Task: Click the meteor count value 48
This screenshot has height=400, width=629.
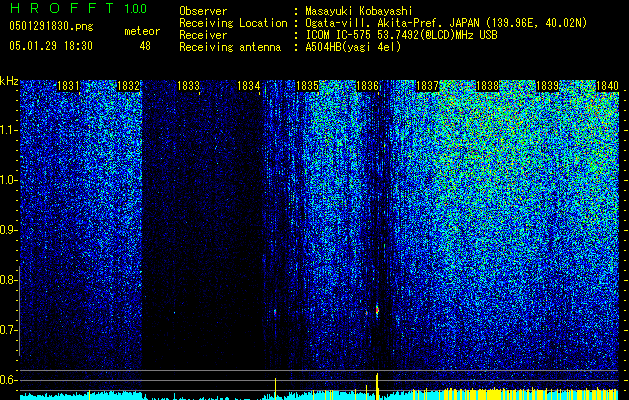Action: 145,46
